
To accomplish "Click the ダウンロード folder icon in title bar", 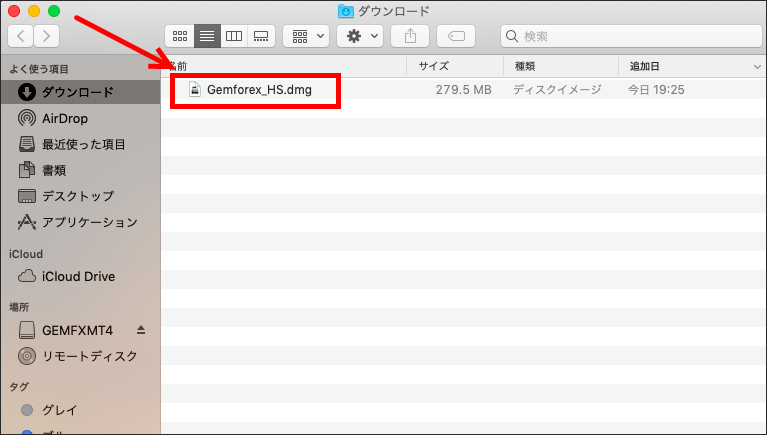I will [x=345, y=11].
